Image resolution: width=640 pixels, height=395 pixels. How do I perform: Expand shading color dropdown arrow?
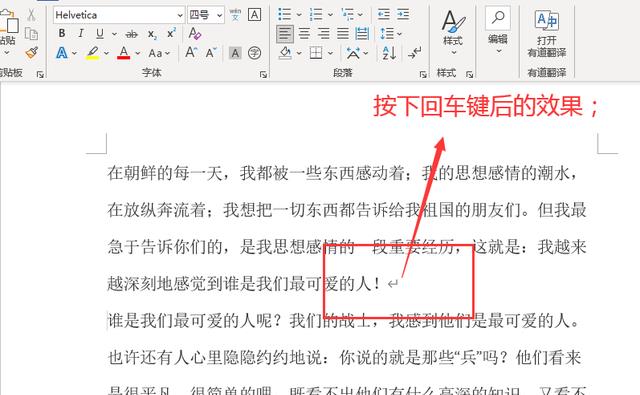299,53
